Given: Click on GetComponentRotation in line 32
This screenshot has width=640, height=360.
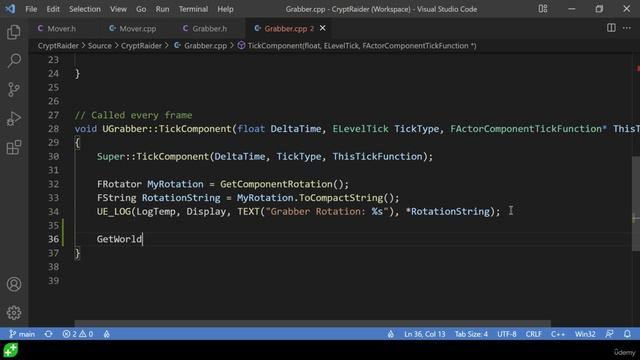Looking at the screenshot, I should click(x=276, y=184).
